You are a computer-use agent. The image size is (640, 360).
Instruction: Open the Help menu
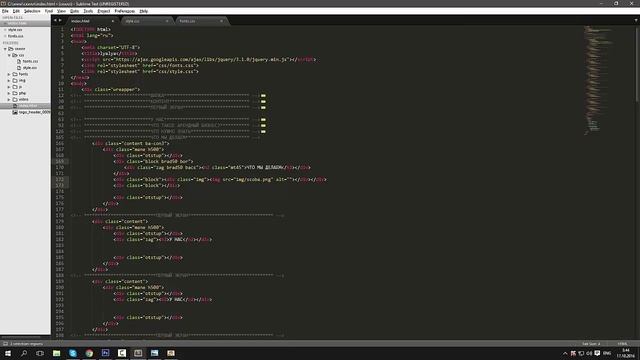coord(144,11)
